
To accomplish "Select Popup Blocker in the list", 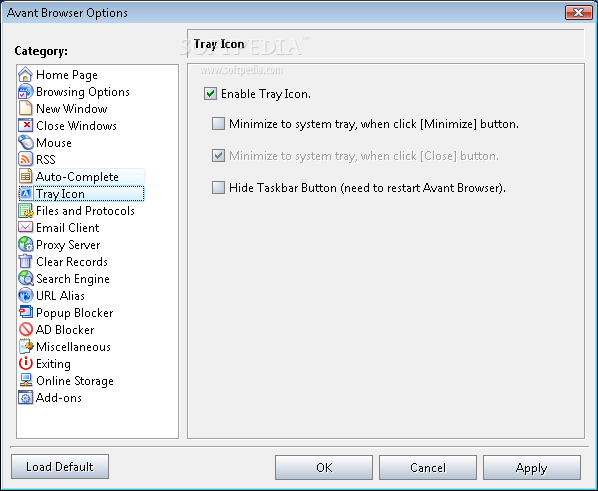I will tap(75, 313).
